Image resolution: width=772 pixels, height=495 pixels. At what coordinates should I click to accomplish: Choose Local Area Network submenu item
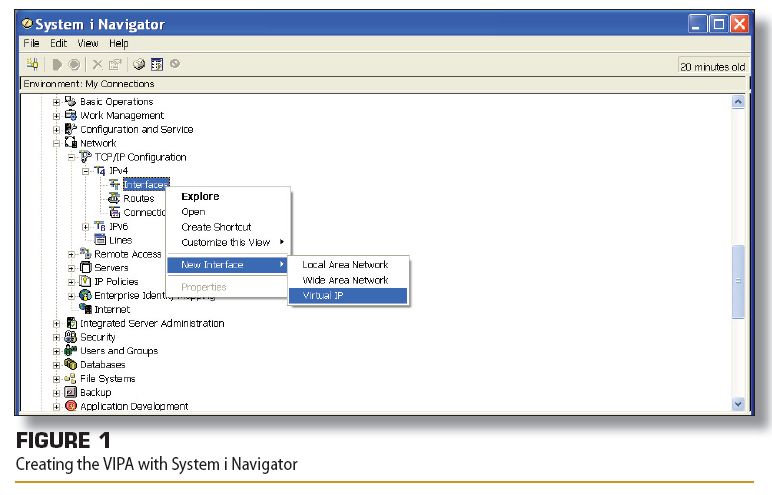point(348,264)
